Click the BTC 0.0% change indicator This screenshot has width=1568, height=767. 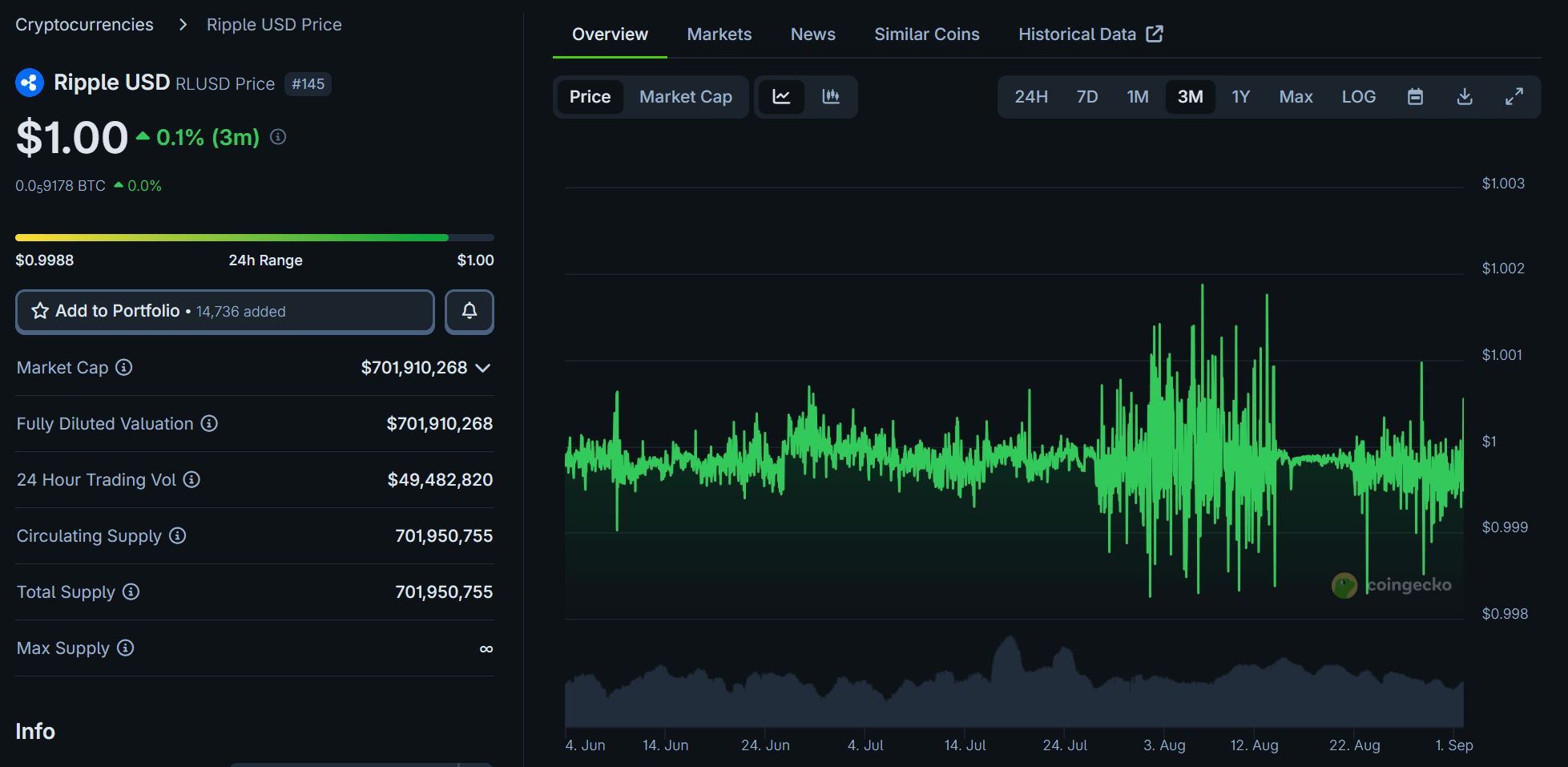click(x=138, y=186)
